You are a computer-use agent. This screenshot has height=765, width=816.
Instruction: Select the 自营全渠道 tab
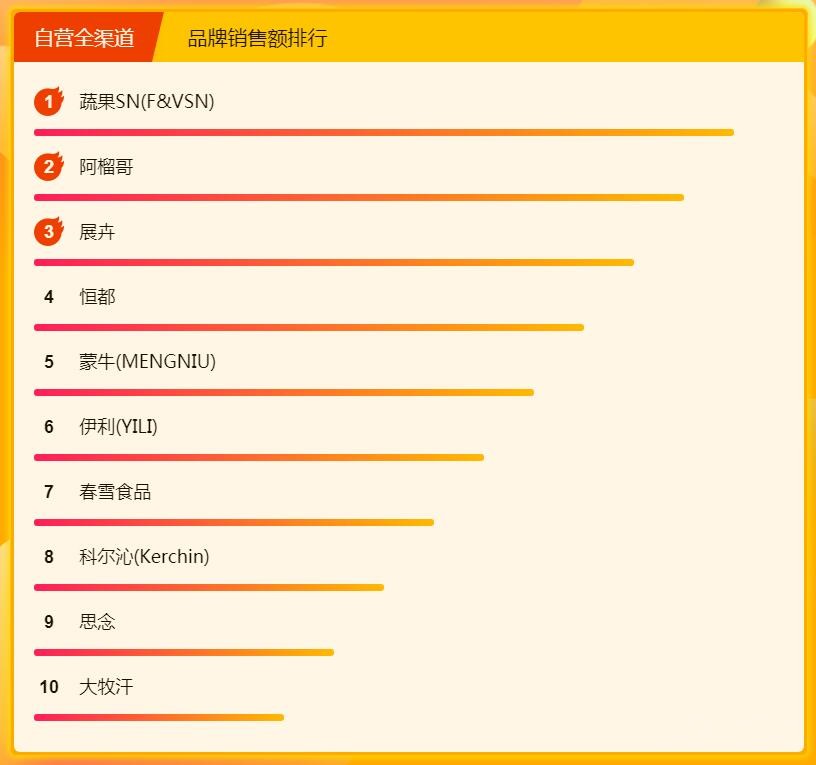pyautogui.click(x=84, y=38)
